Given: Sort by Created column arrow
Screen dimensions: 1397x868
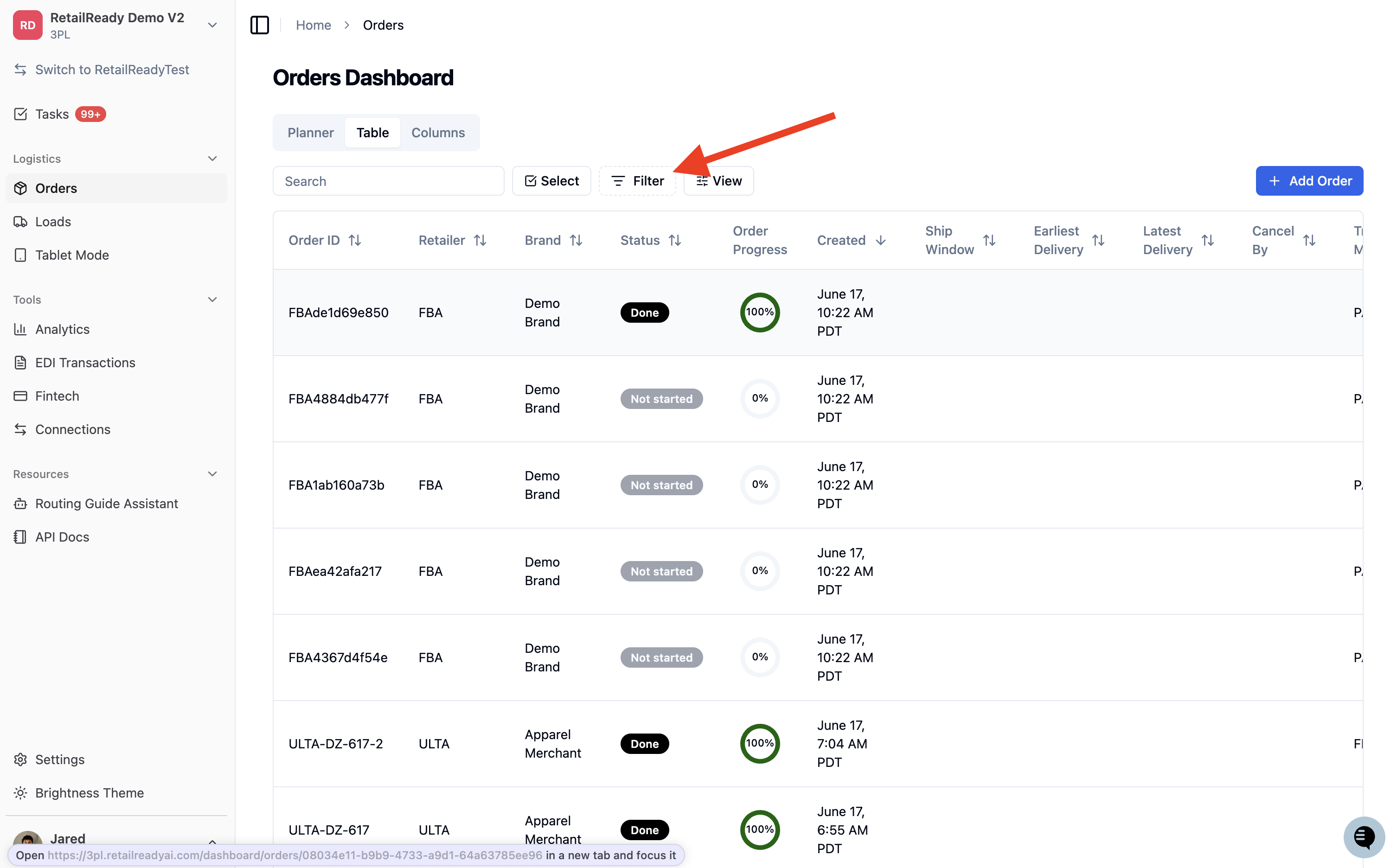Looking at the screenshot, I should (x=881, y=241).
